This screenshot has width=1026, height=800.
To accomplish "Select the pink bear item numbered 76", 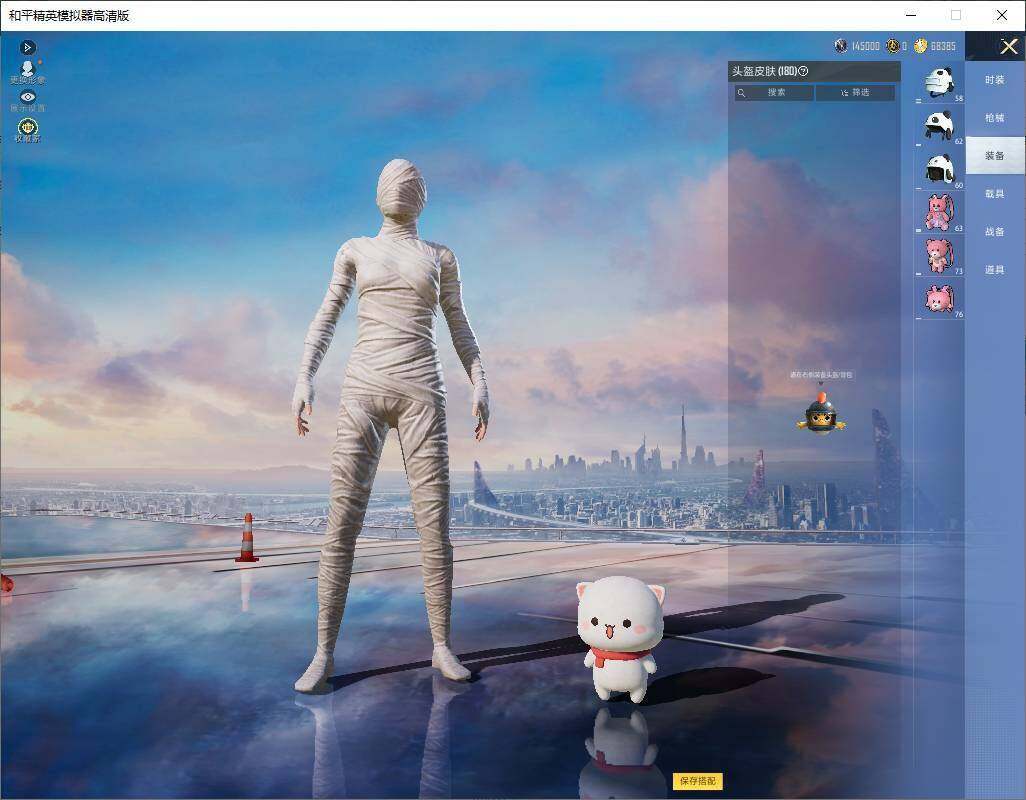I will (940, 299).
